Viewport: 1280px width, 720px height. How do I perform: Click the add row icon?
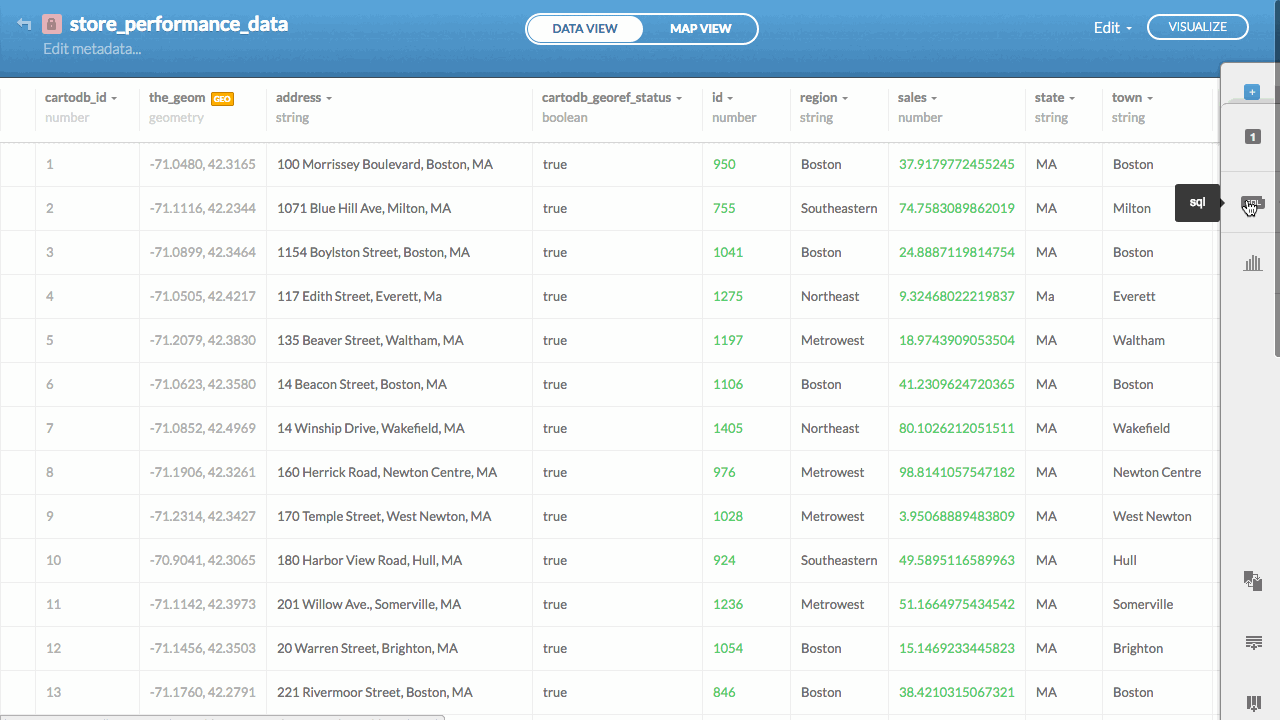click(x=1254, y=641)
